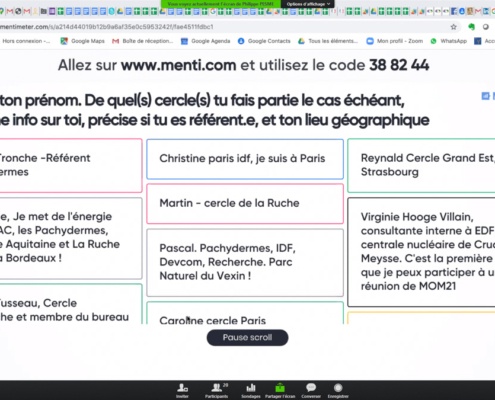Open the WhatsApp bookmark
The width and height of the screenshot is (495, 400).
pos(449,41)
